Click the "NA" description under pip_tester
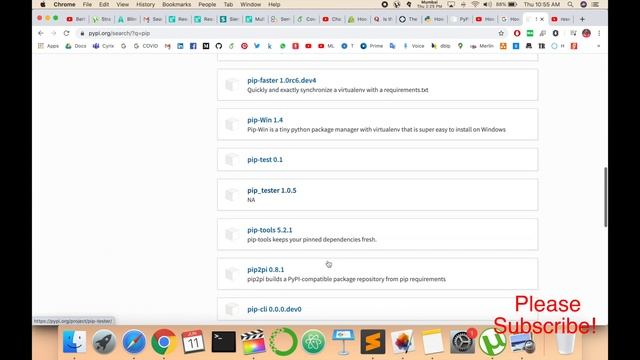 pyautogui.click(x=251, y=200)
